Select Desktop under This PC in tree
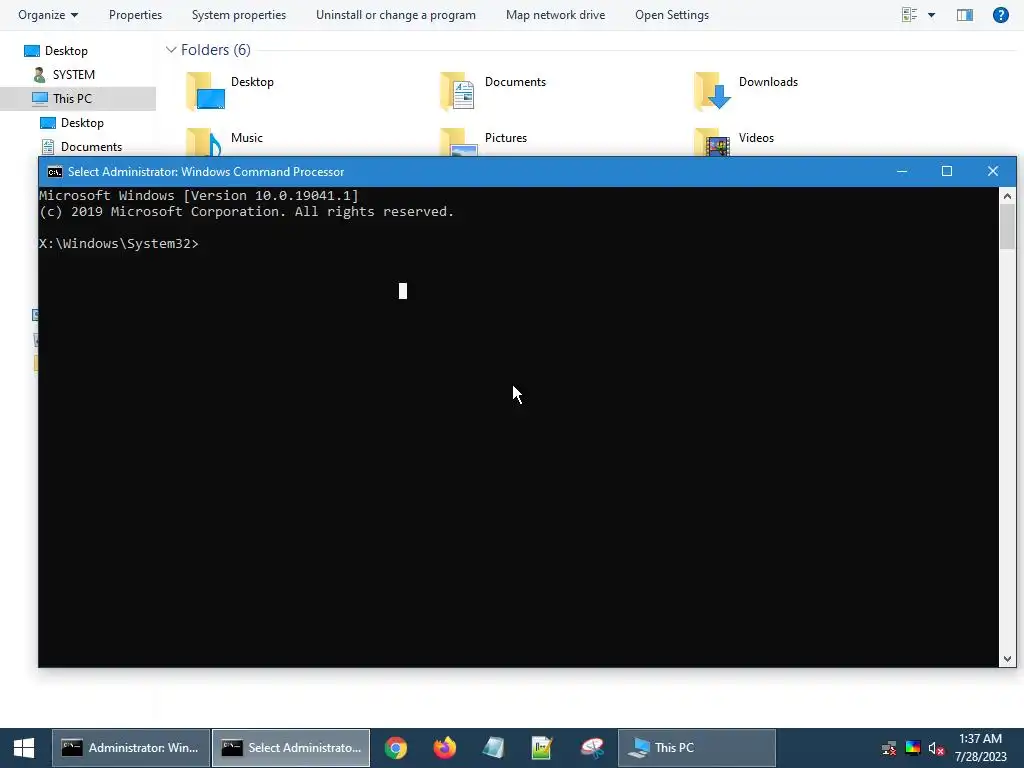This screenshot has height=768, width=1024. coord(82,123)
